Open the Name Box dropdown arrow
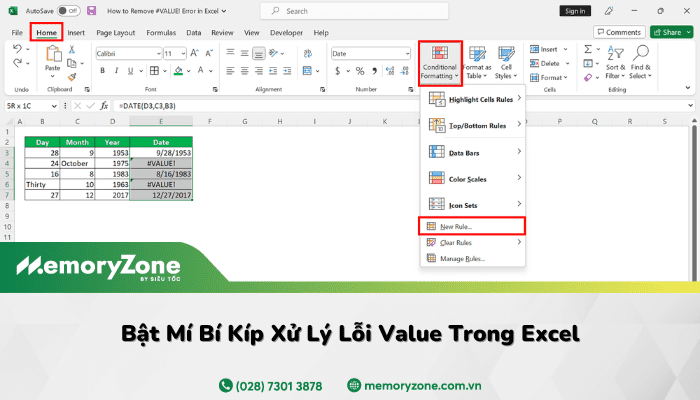 pos(54,106)
